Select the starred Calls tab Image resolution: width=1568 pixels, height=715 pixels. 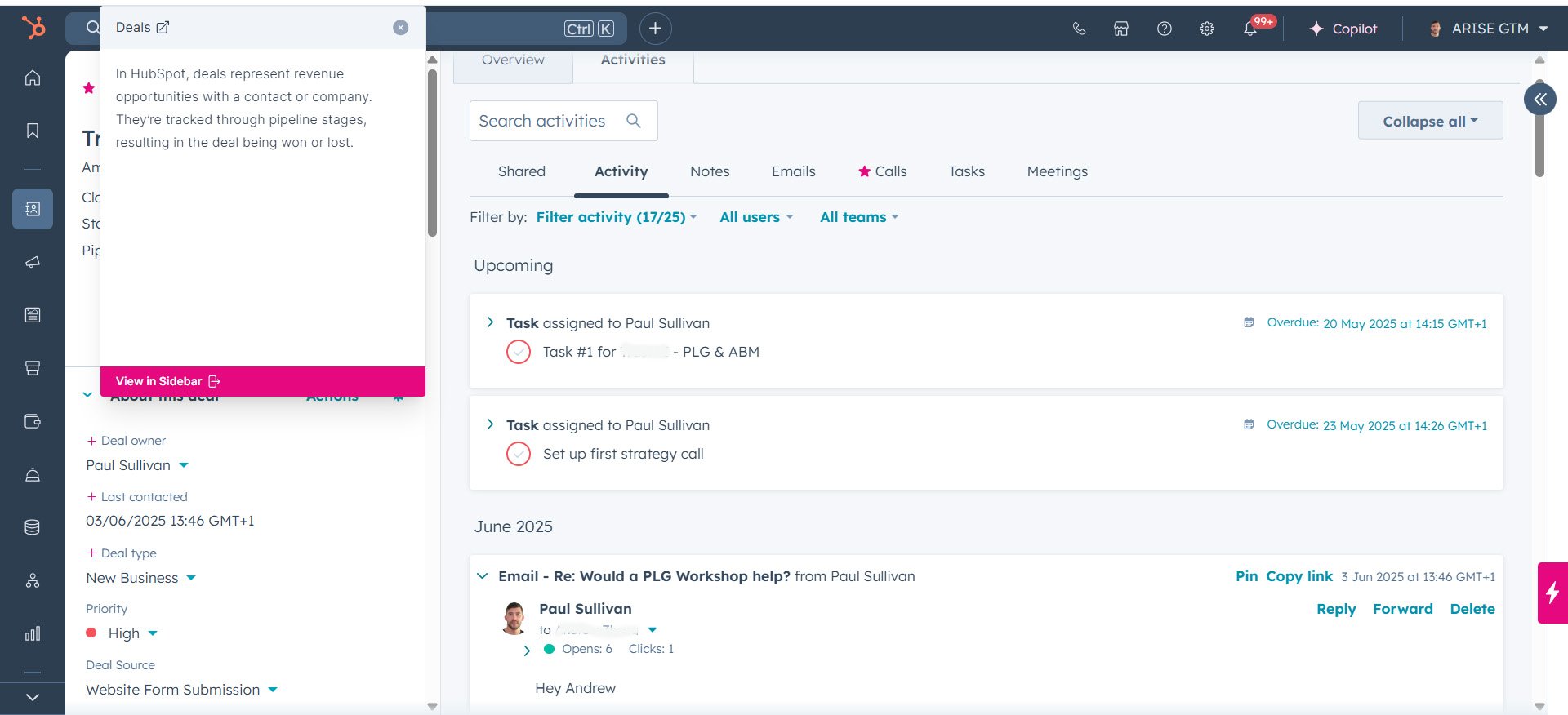click(883, 171)
